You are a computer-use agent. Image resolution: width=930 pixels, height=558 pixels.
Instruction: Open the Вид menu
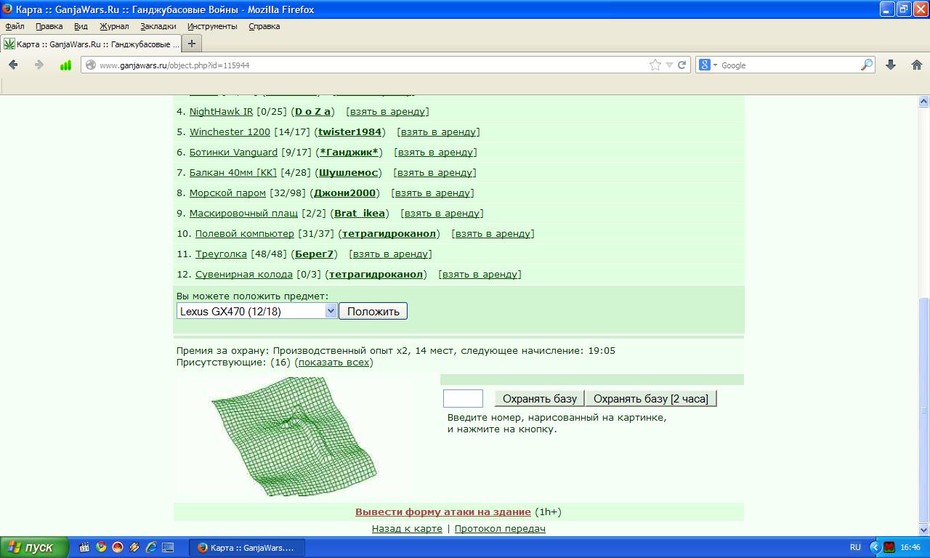point(81,26)
